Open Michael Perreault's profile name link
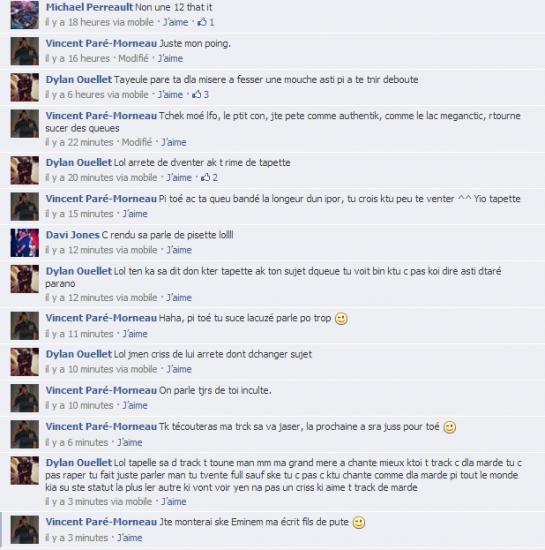 pyautogui.click(x=89, y=7)
